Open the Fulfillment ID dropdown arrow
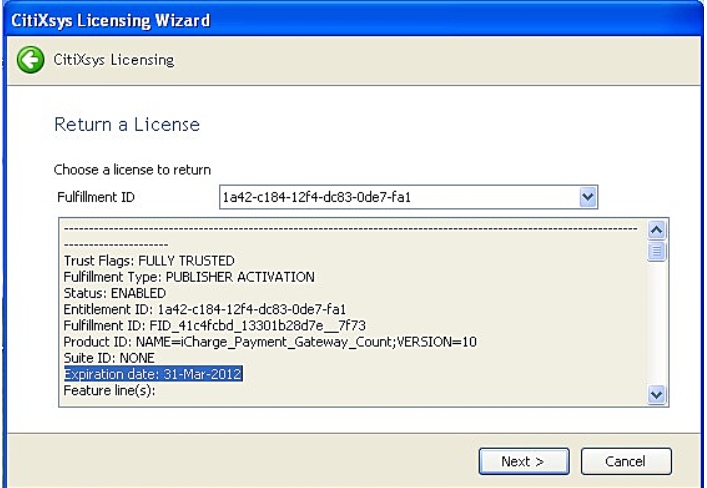The width and height of the screenshot is (707, 488). [588, 197]
